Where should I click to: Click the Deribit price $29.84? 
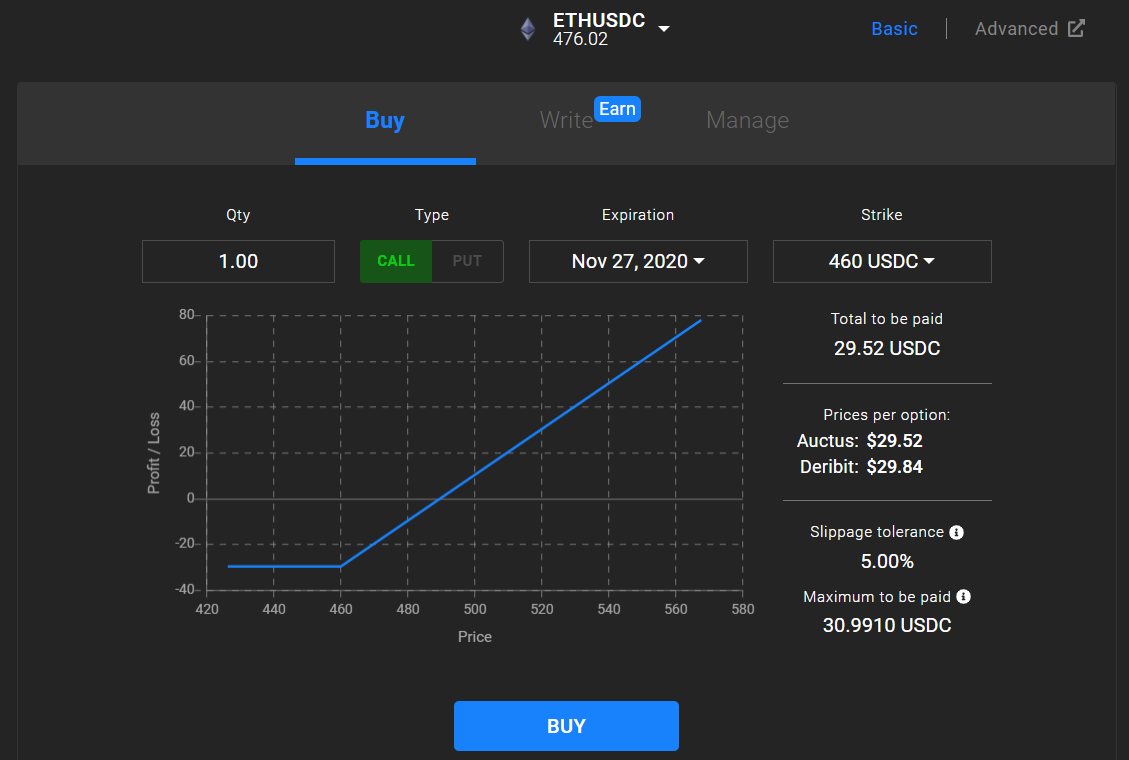pyautogui.click(x=894, y=467)
